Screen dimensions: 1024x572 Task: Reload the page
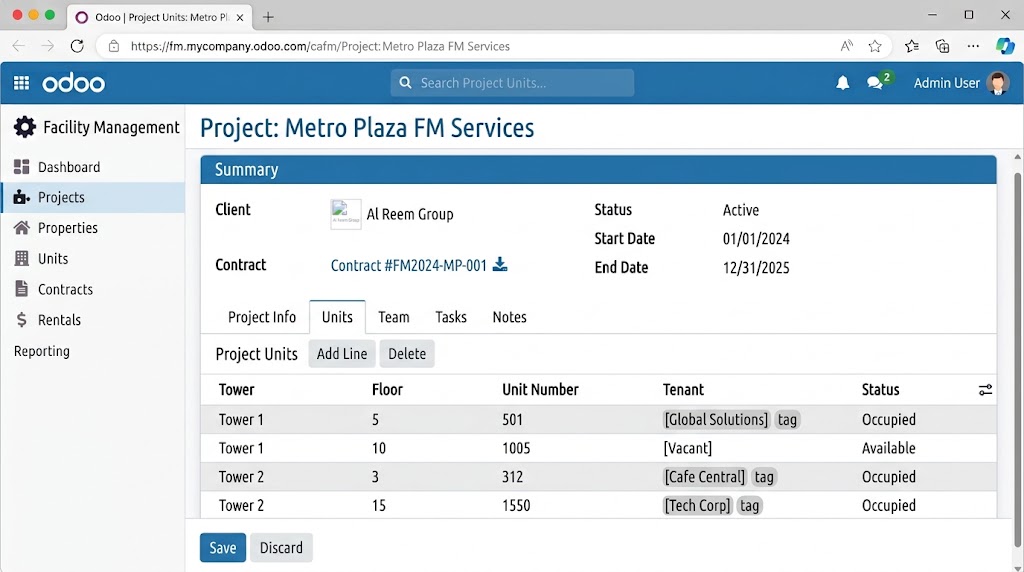[x=77, y=46]
